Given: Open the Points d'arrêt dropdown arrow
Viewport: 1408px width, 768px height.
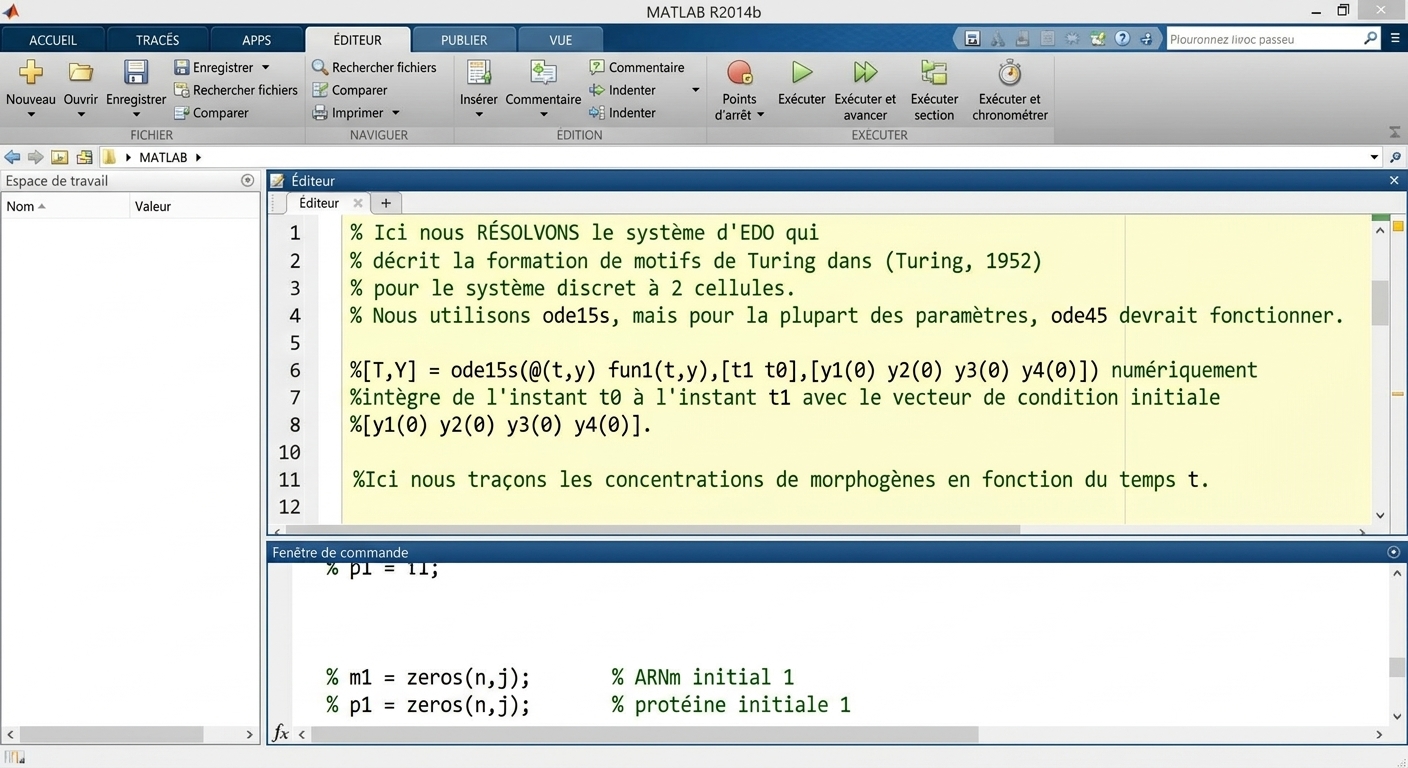Looking at the screenshot, I should click(760, 115).
